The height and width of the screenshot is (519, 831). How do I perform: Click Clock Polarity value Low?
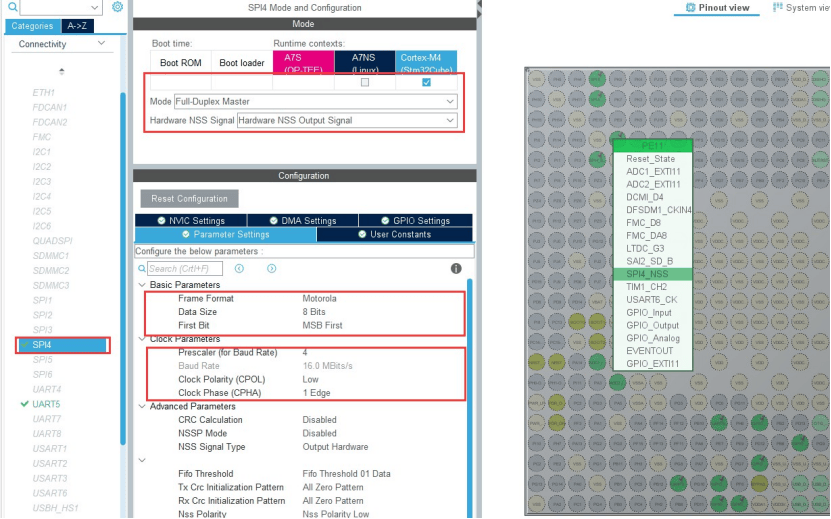pyautogui.click(x=310, y=380)
